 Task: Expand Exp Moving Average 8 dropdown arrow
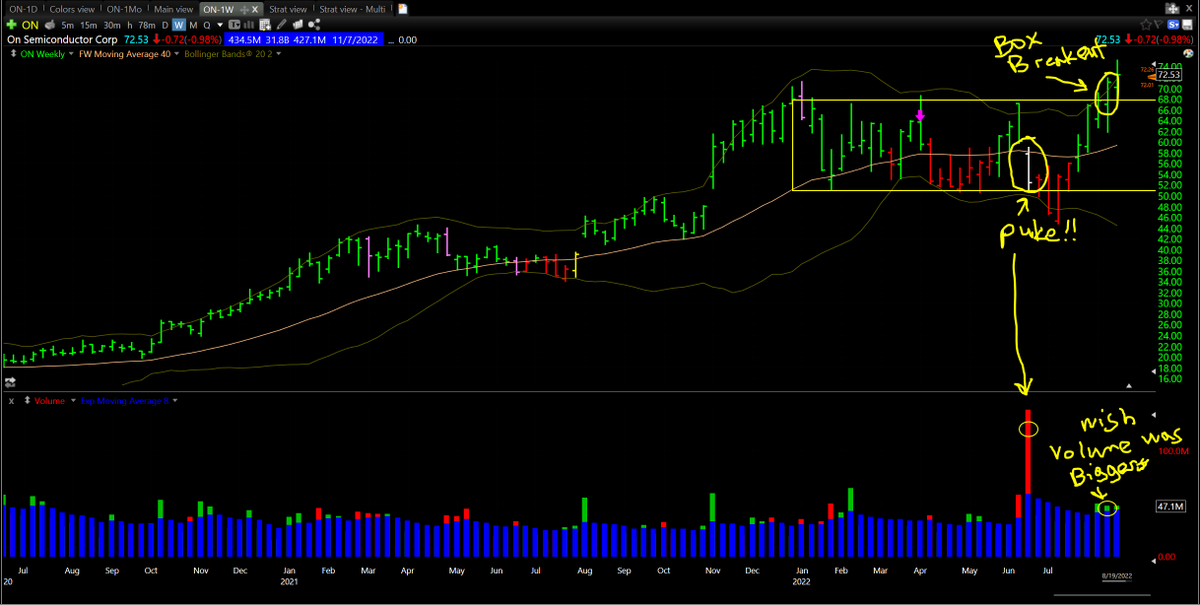click(x=175, y=400)
